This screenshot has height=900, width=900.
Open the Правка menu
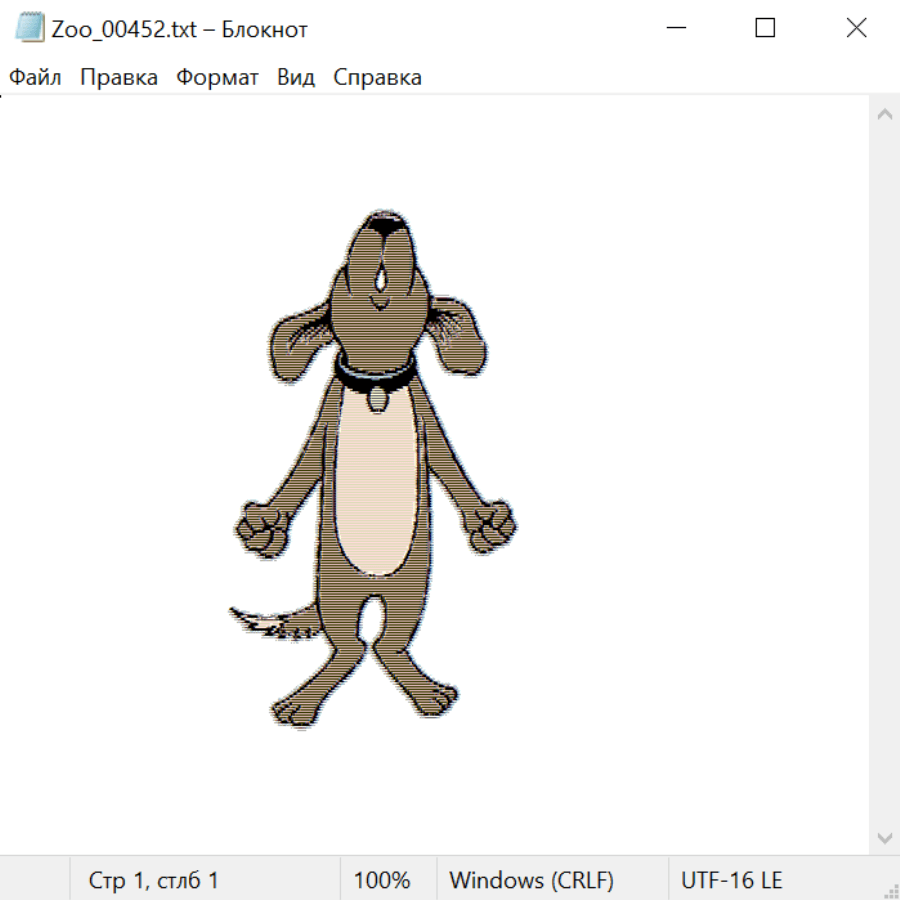pyautogui.click(x=118, y=78)
